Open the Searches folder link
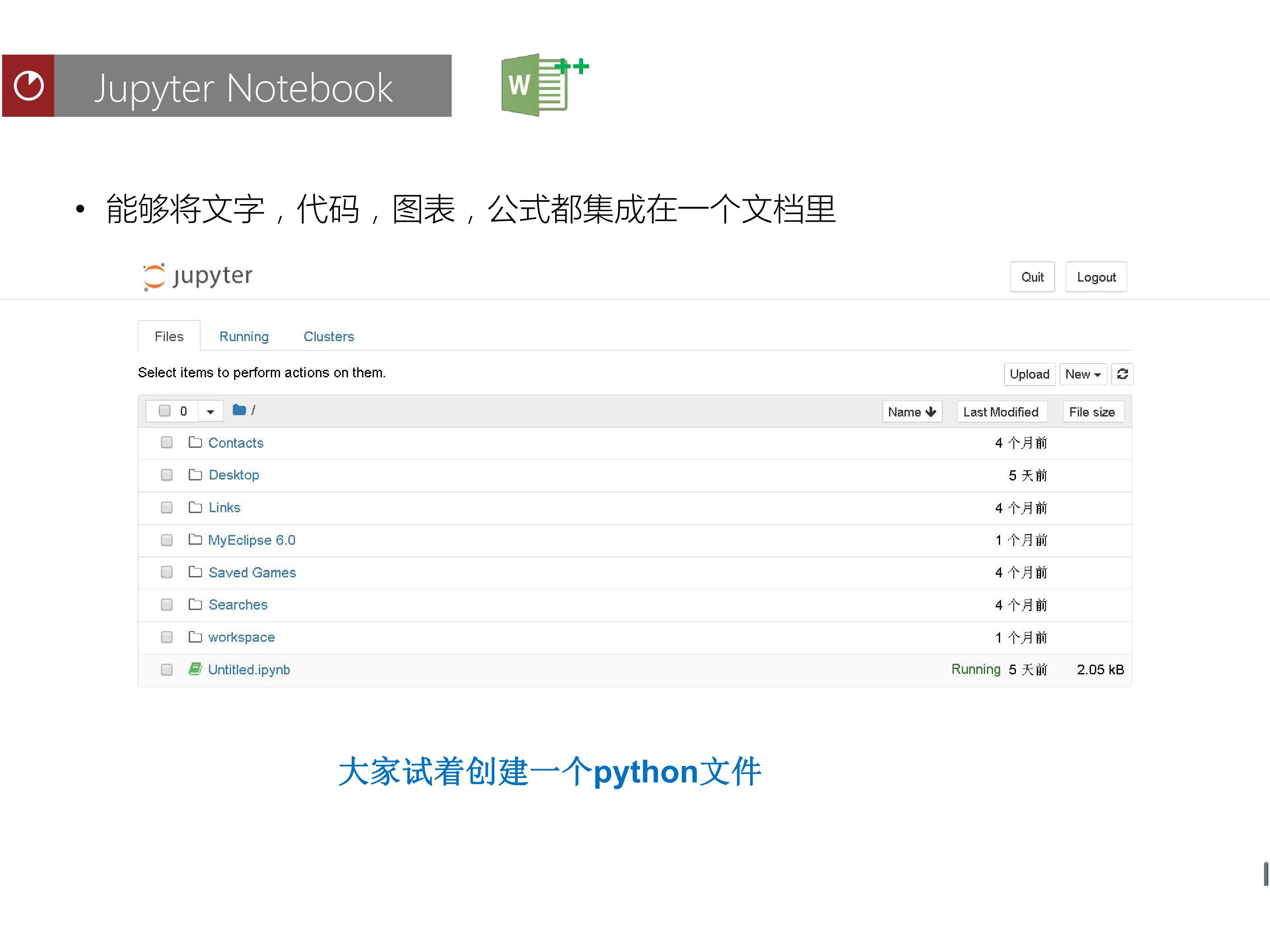This screenshot has height=952, width=1270. coord(238,605)
